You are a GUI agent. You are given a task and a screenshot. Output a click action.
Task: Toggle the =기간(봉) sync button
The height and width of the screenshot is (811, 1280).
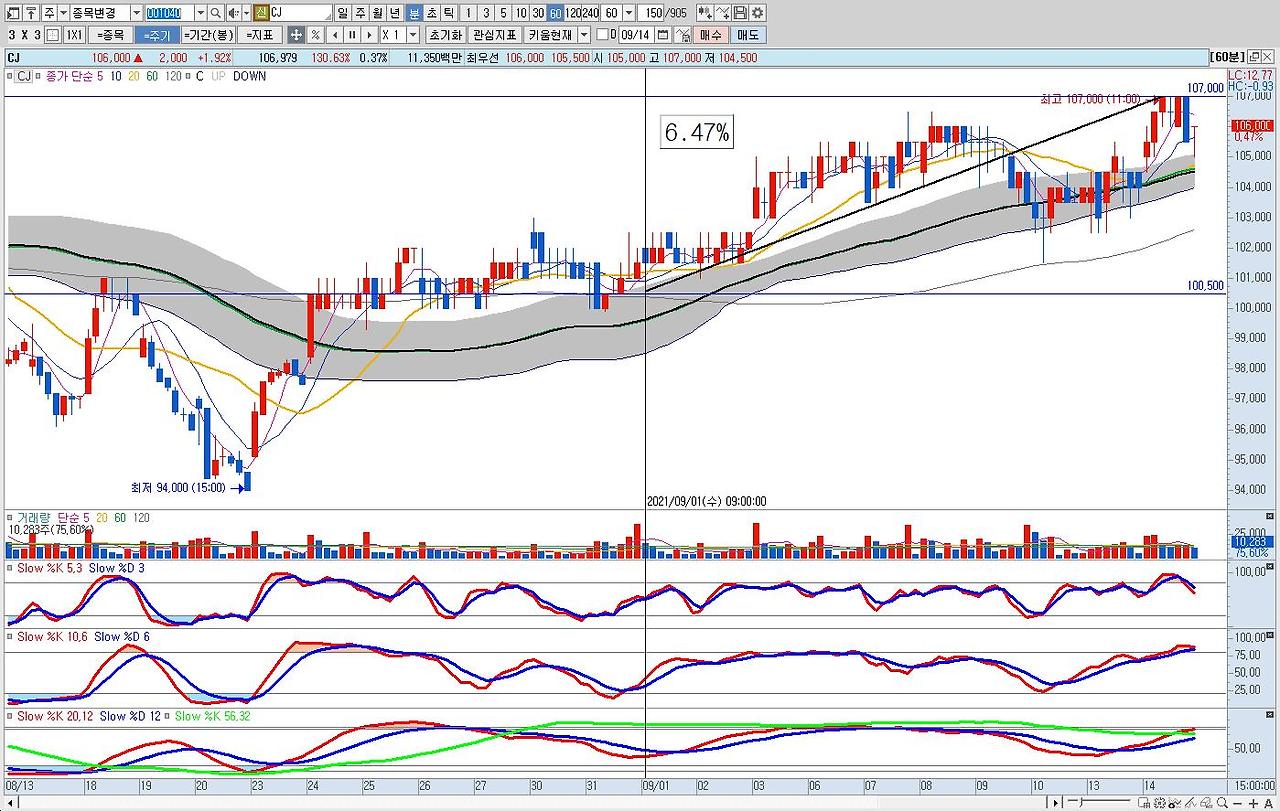point(208,34)
